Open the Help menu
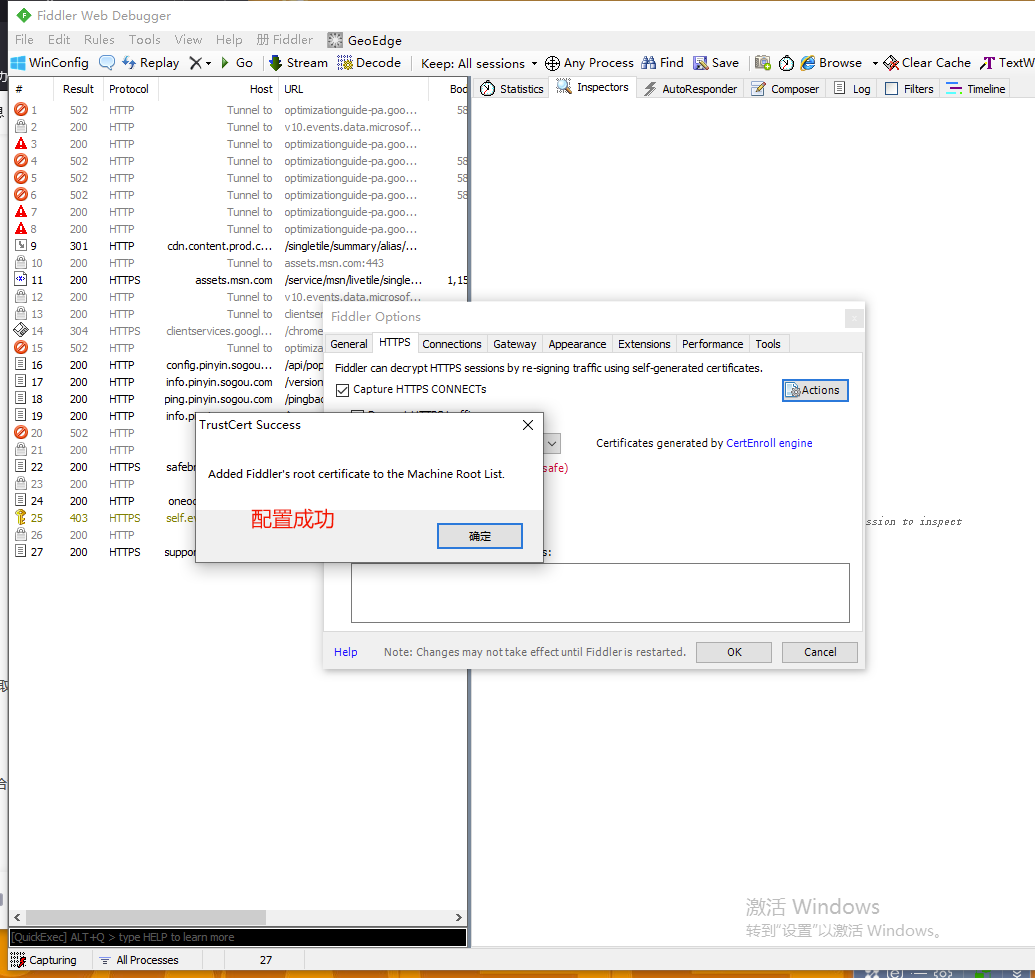 [229, 40]
